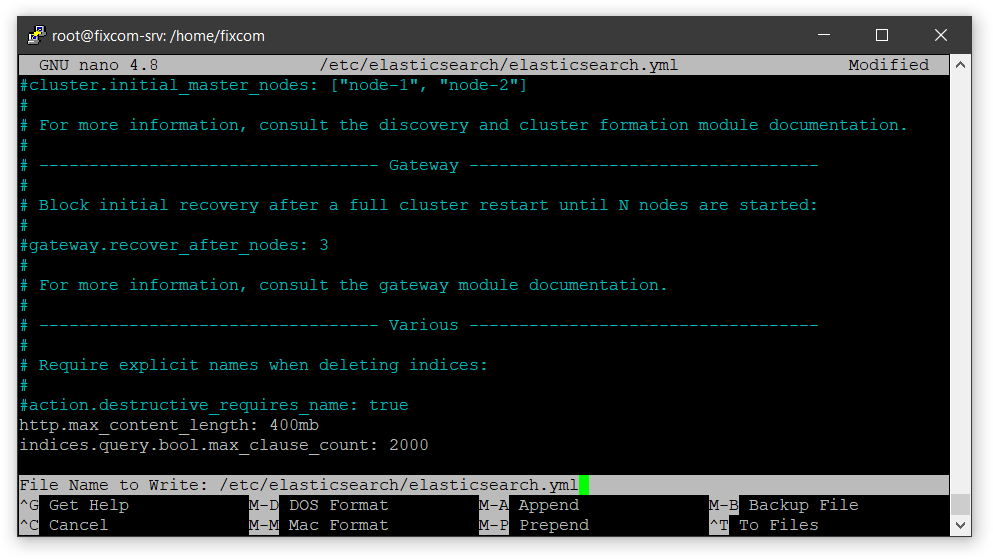The height and width of the screenshot is (559, 993).
Task: Click the 'http.max_content_length: 400mb' line
Action: click(169, 425)
